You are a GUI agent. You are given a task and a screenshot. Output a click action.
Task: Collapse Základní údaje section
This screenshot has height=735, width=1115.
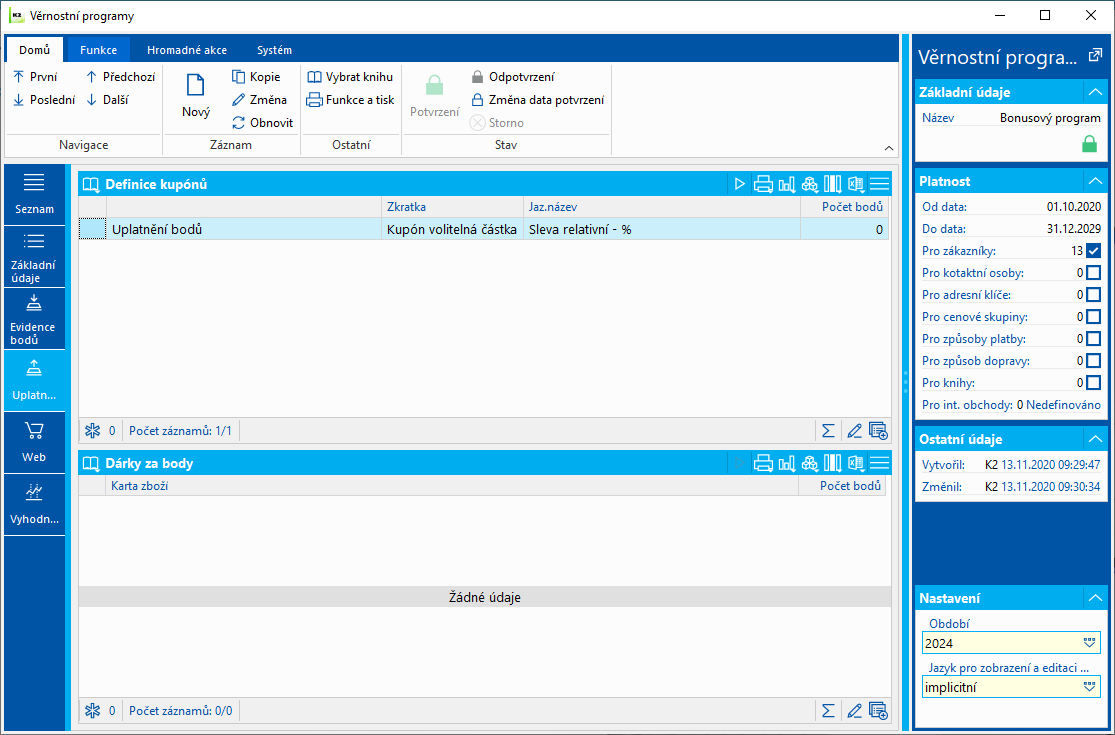pyautogui.click(x=1095, y=92)
